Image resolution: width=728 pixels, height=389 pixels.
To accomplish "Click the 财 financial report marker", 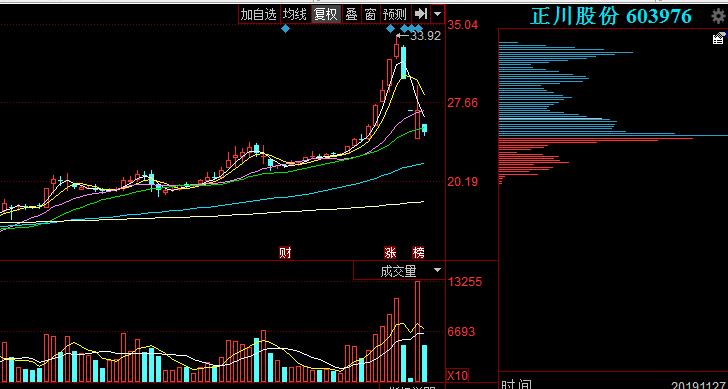I will pos(285,253).
